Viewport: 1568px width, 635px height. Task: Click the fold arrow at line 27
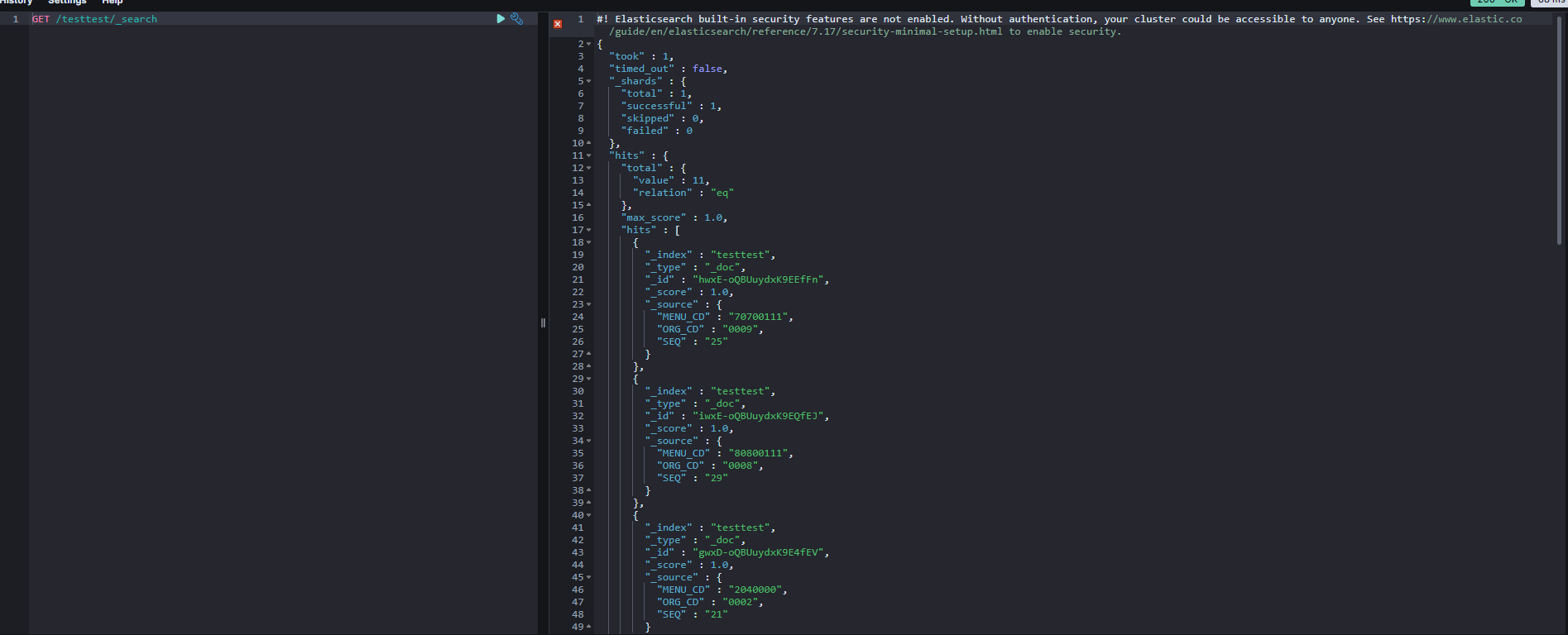pos(589,354)
